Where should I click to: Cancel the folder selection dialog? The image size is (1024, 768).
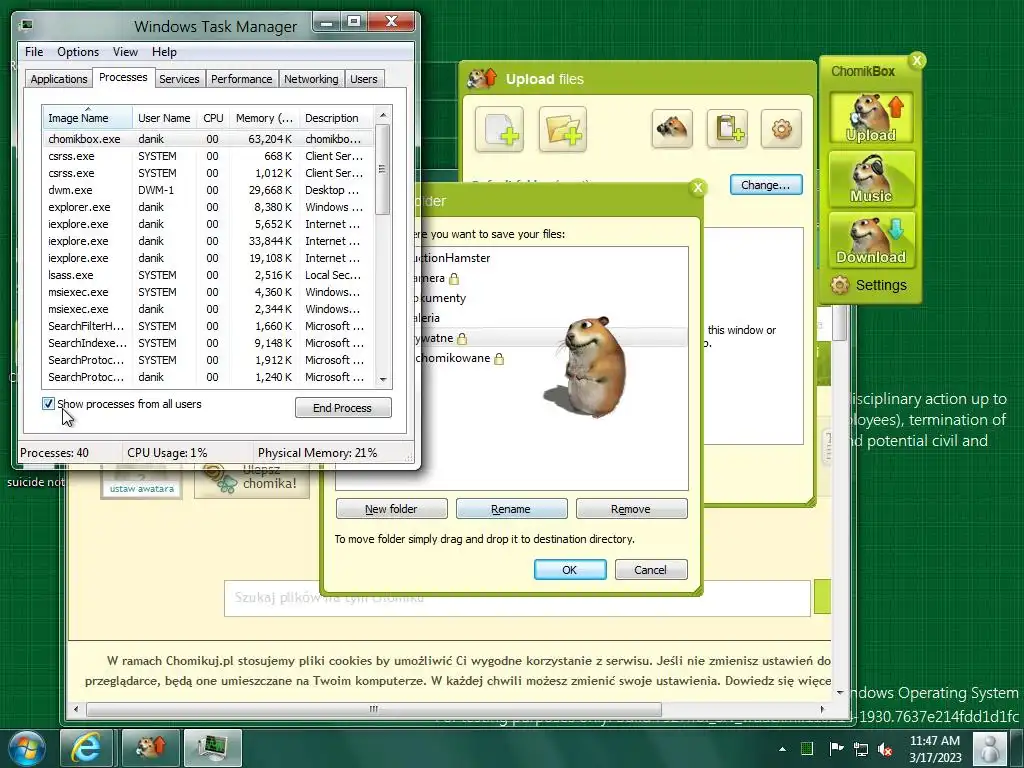tap(650, 569)
